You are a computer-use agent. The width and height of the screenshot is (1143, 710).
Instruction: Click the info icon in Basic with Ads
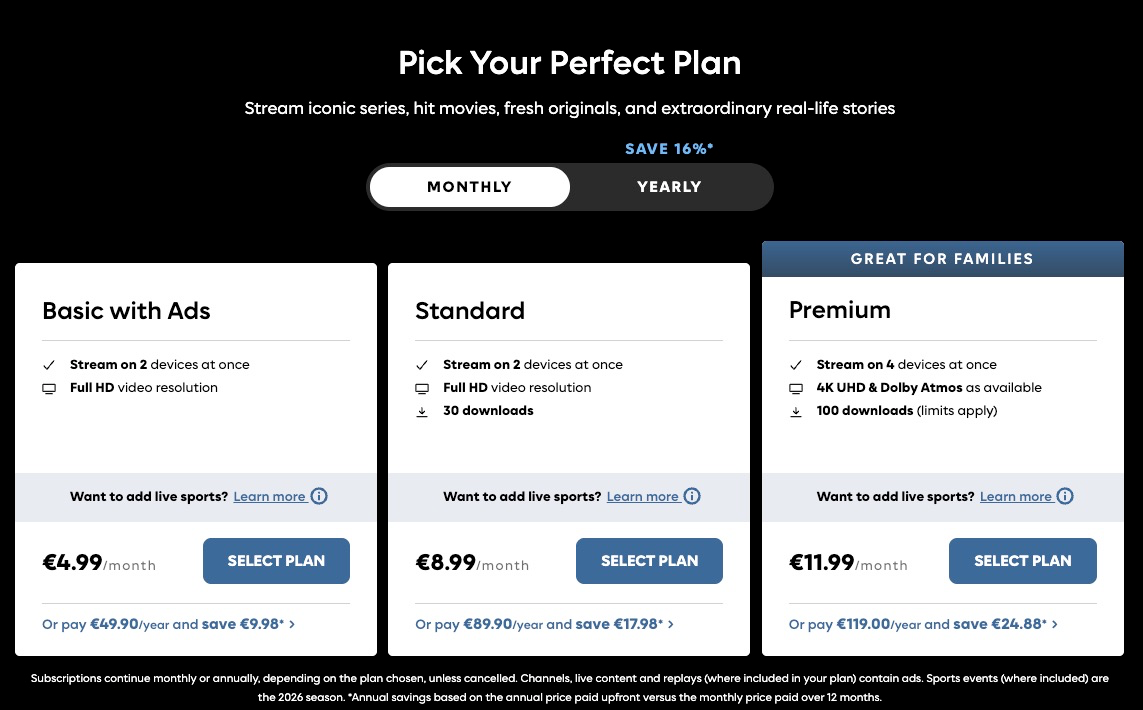319,496
